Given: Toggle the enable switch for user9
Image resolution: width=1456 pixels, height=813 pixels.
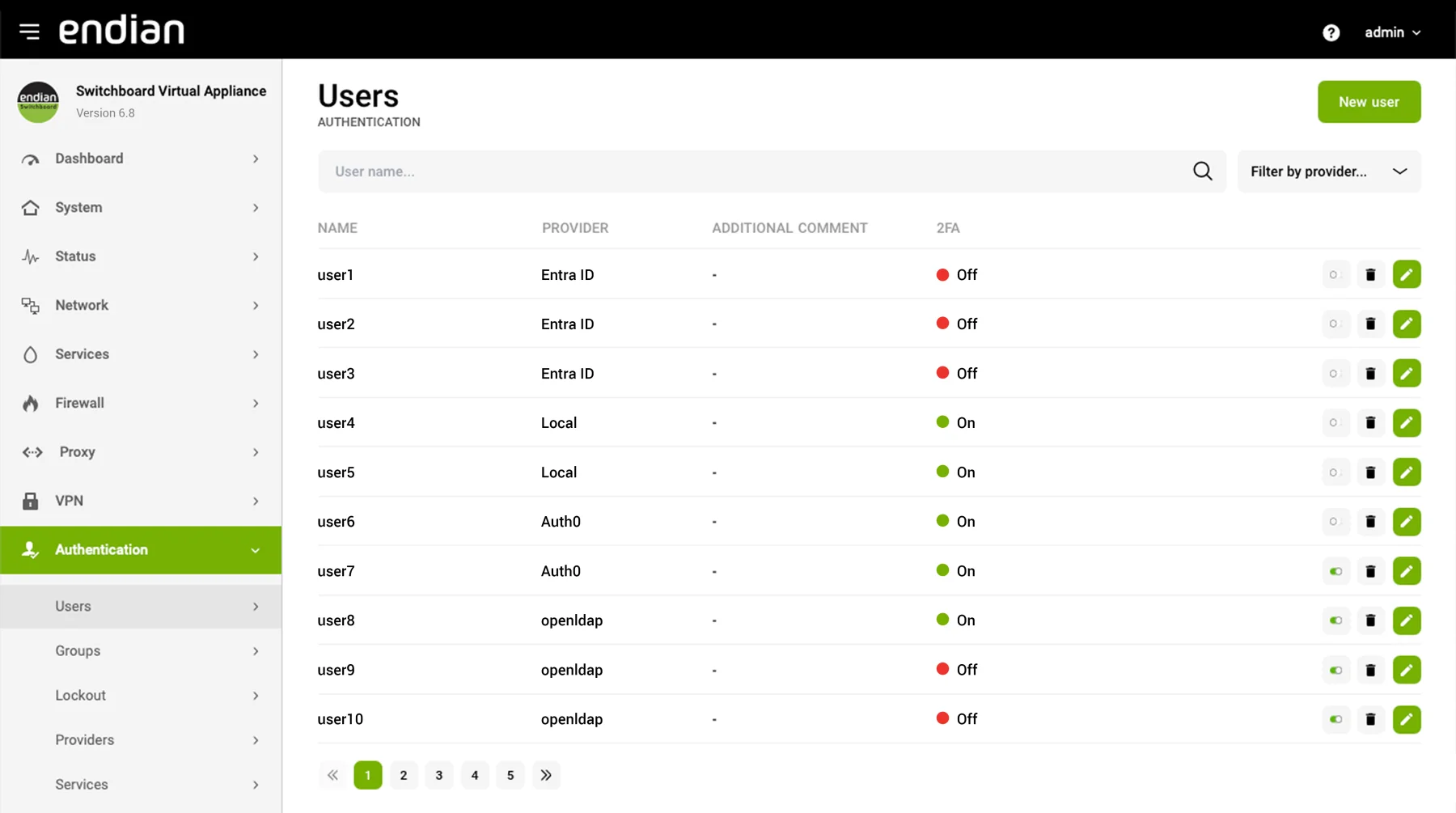Looking at the screenshot, I should [x=1335, y=670].
